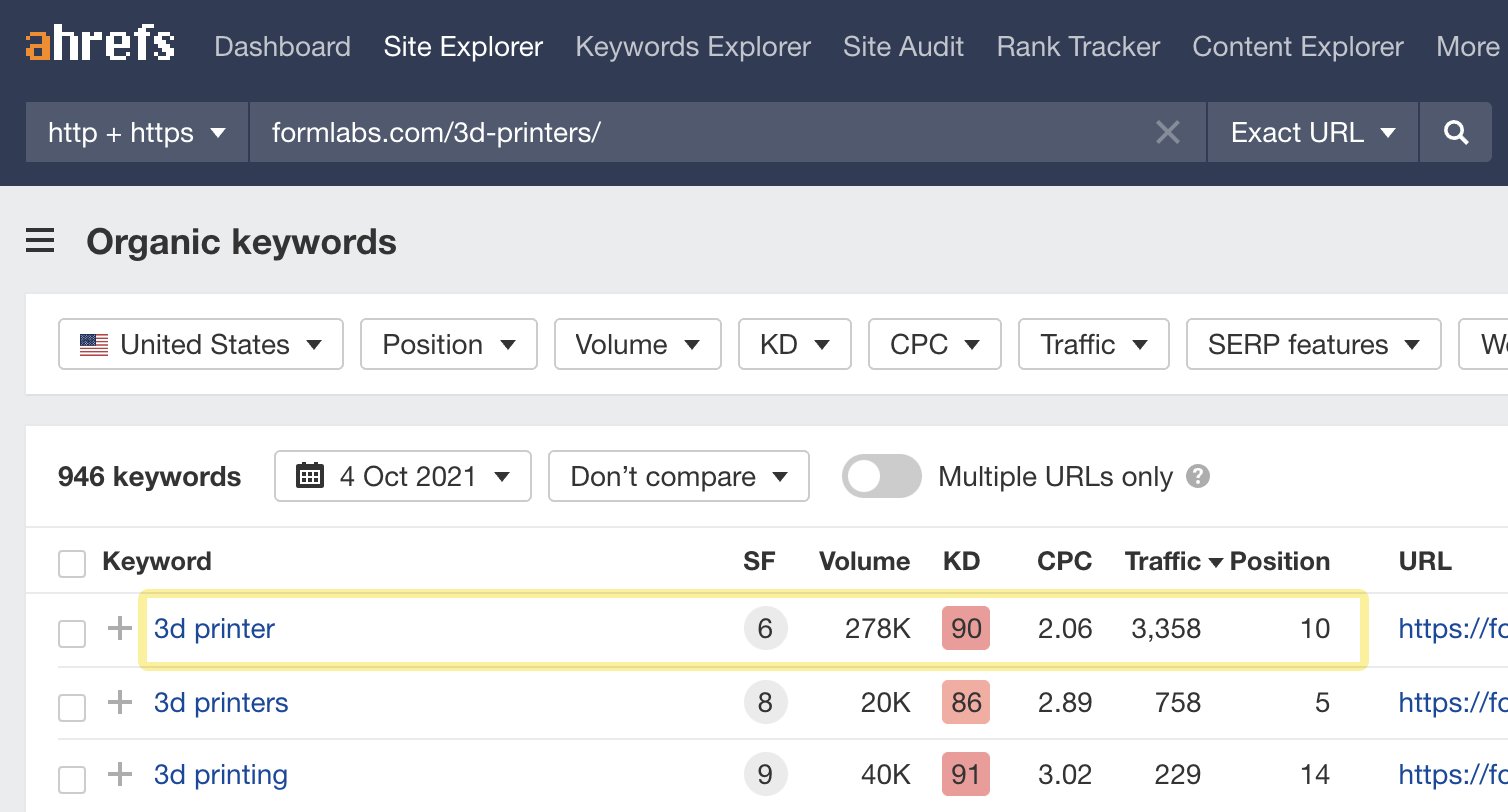
Task: Open the Don't compare dropdown
Action: coord(678,476)
